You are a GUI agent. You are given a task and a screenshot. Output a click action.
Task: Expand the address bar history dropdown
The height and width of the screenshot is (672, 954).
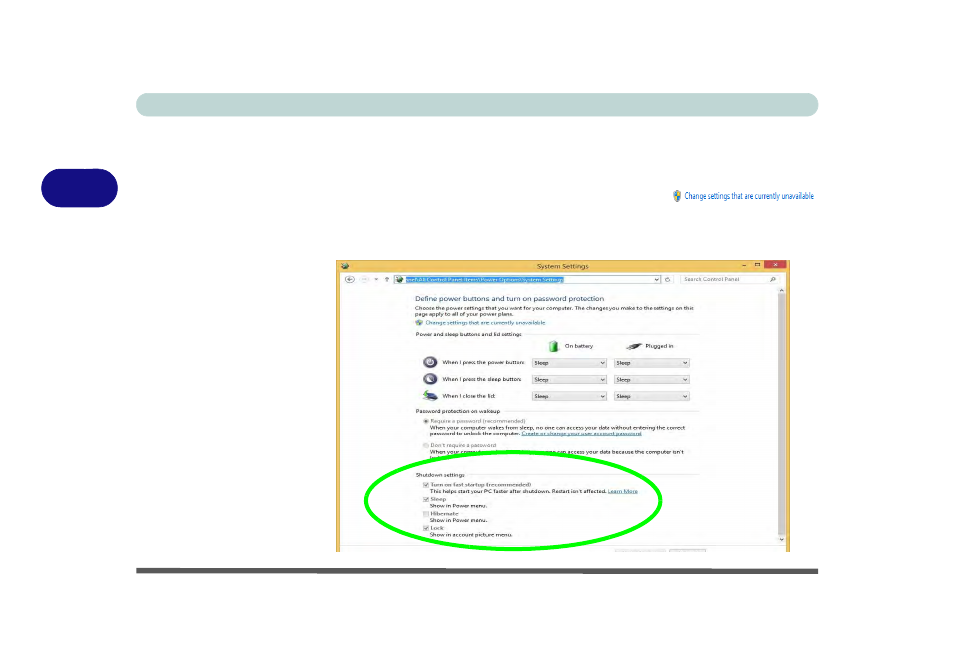[656, 280]
